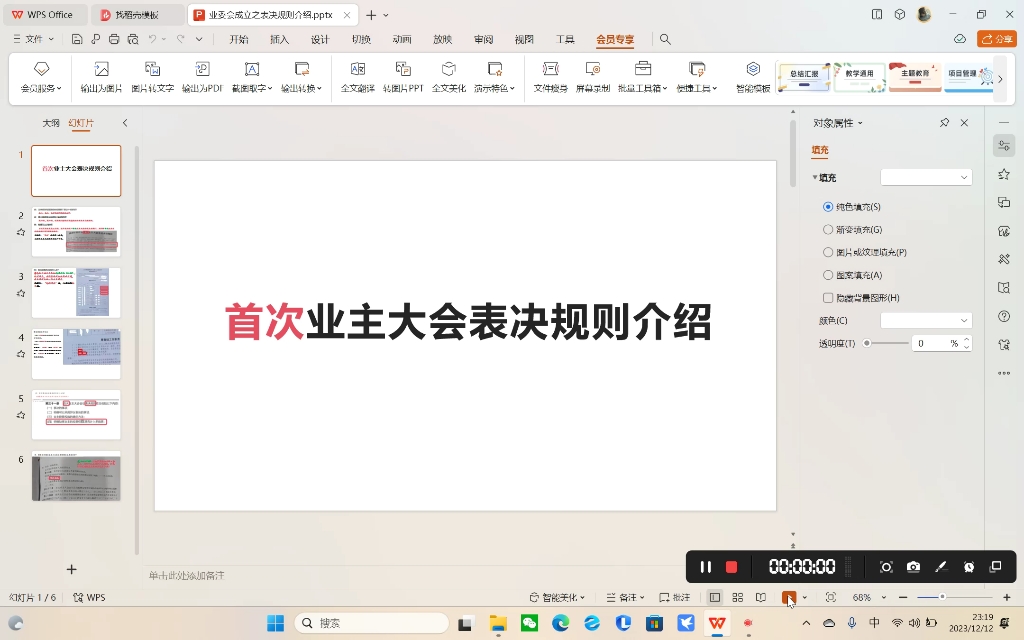Open the 填充 fill dropdown list
Viewport: 1024px width, 640px height.
926,177
